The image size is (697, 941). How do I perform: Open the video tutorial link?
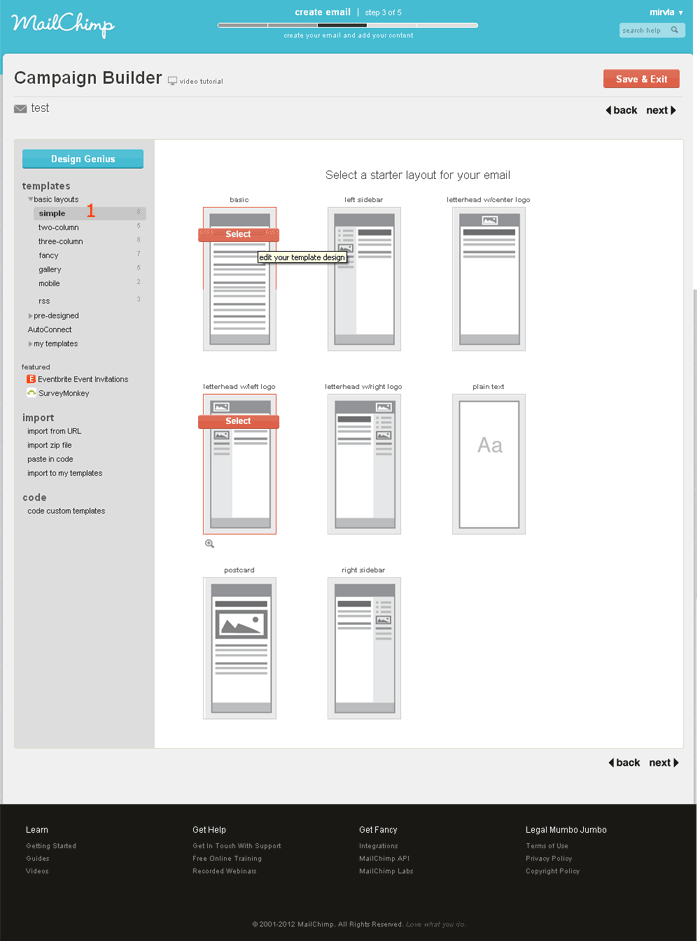pyautogui.click(x=201, y=81)
